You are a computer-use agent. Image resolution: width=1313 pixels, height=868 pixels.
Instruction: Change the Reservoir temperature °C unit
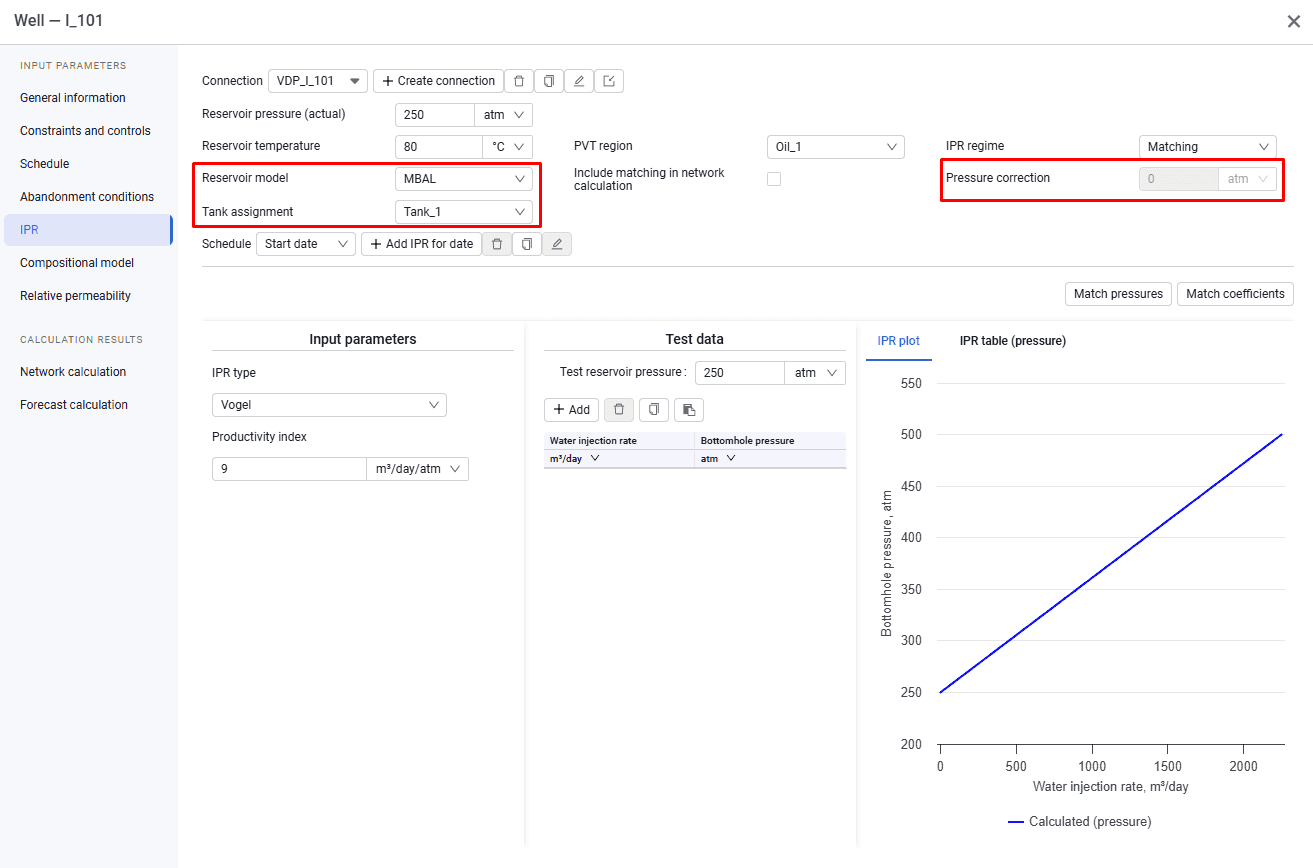pyautogui.click(x=508, y=147)
